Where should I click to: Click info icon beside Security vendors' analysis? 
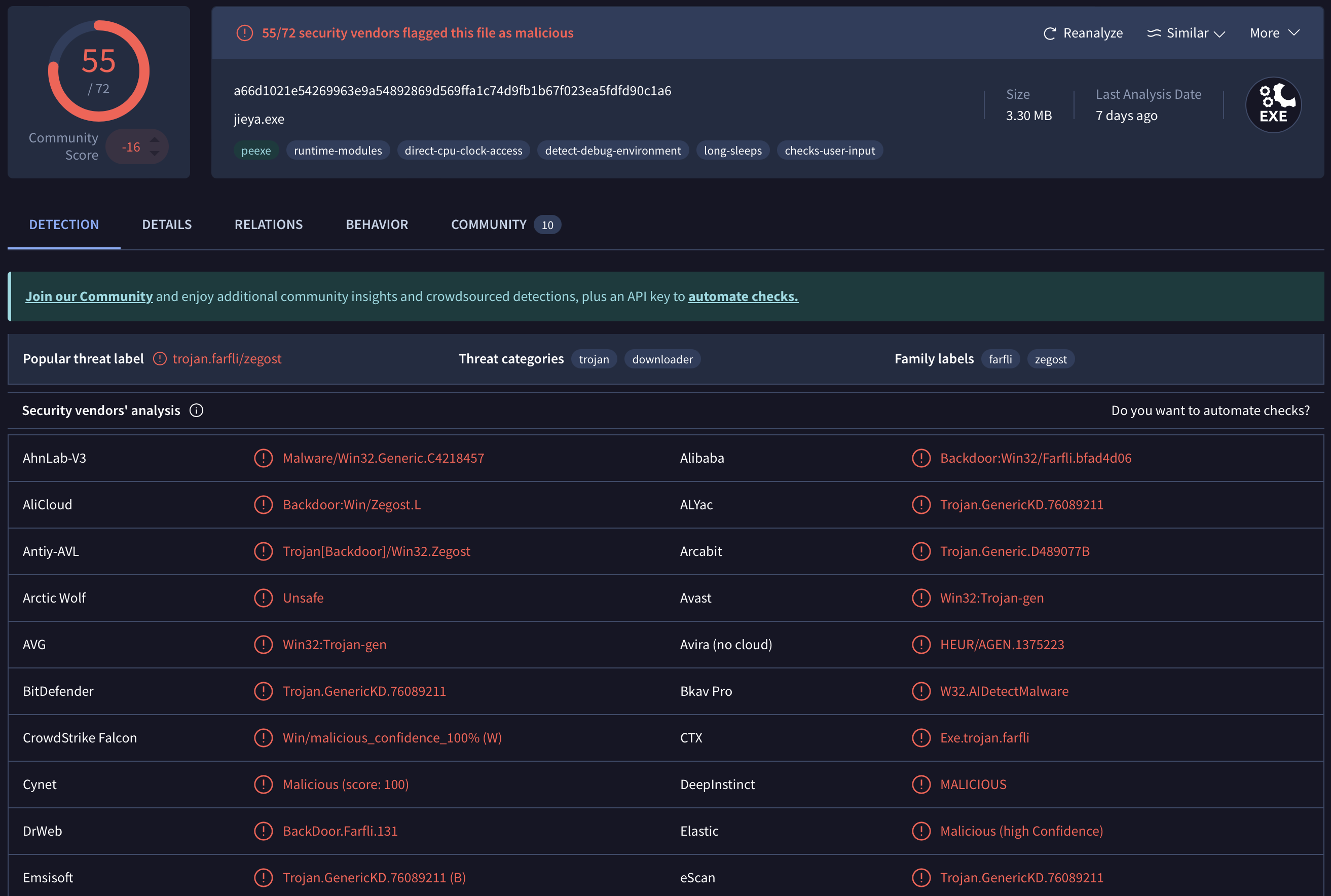[x=196, y=410]
